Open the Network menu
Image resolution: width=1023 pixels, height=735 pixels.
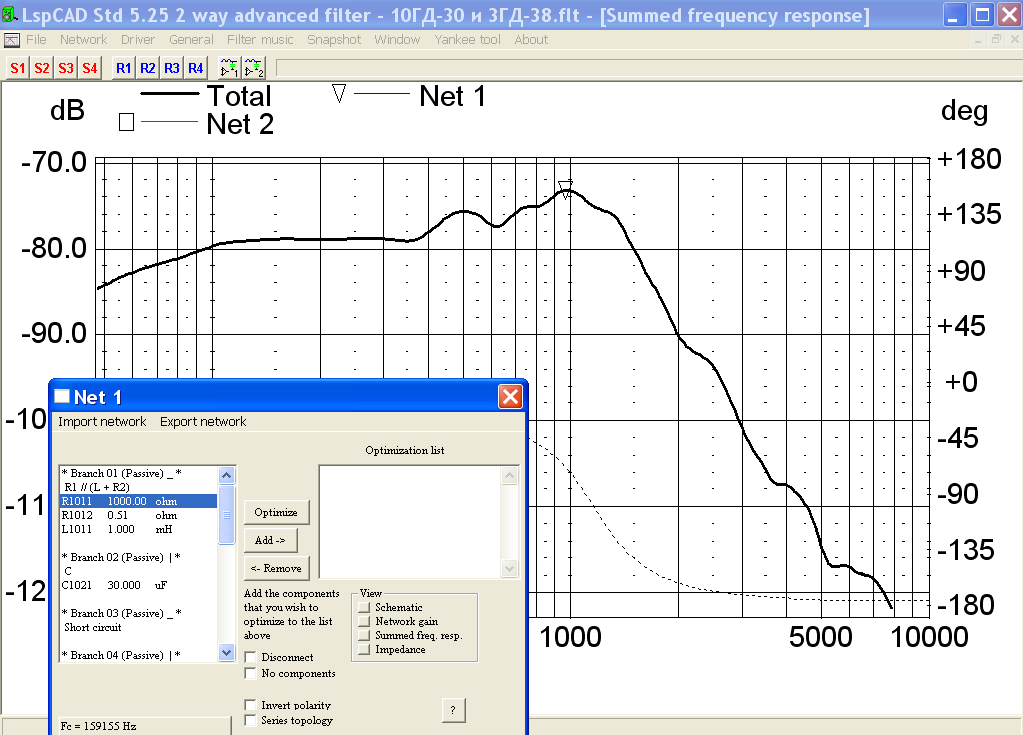(x=84, y=40)
